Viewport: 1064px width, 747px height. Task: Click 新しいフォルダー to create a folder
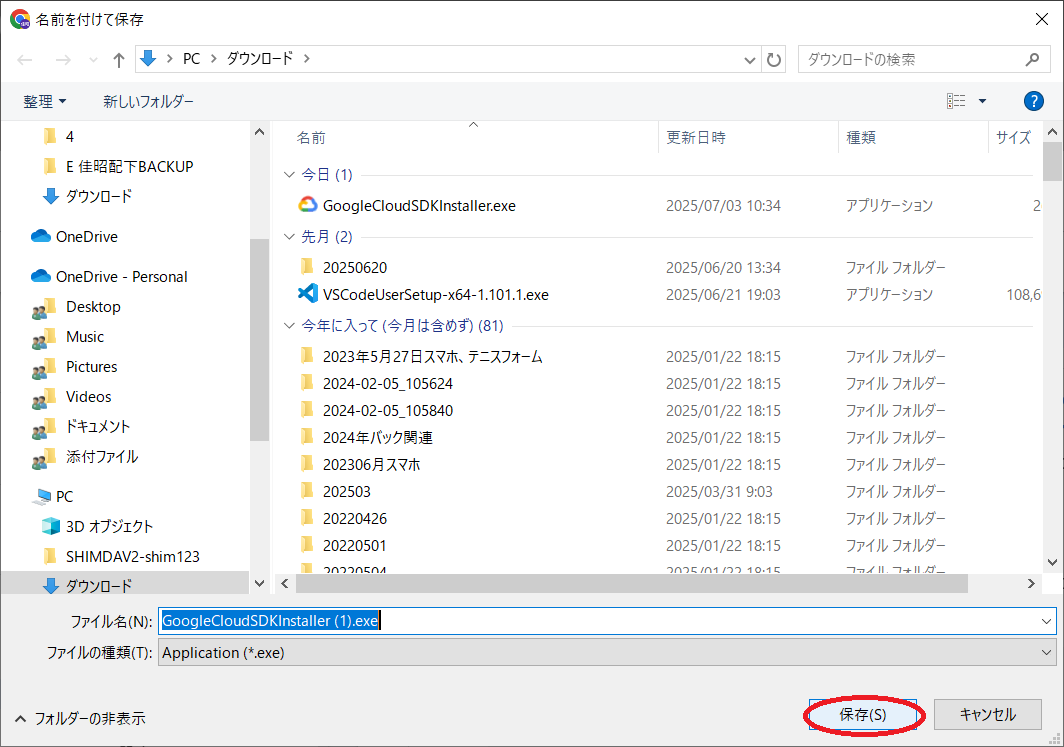148,102
